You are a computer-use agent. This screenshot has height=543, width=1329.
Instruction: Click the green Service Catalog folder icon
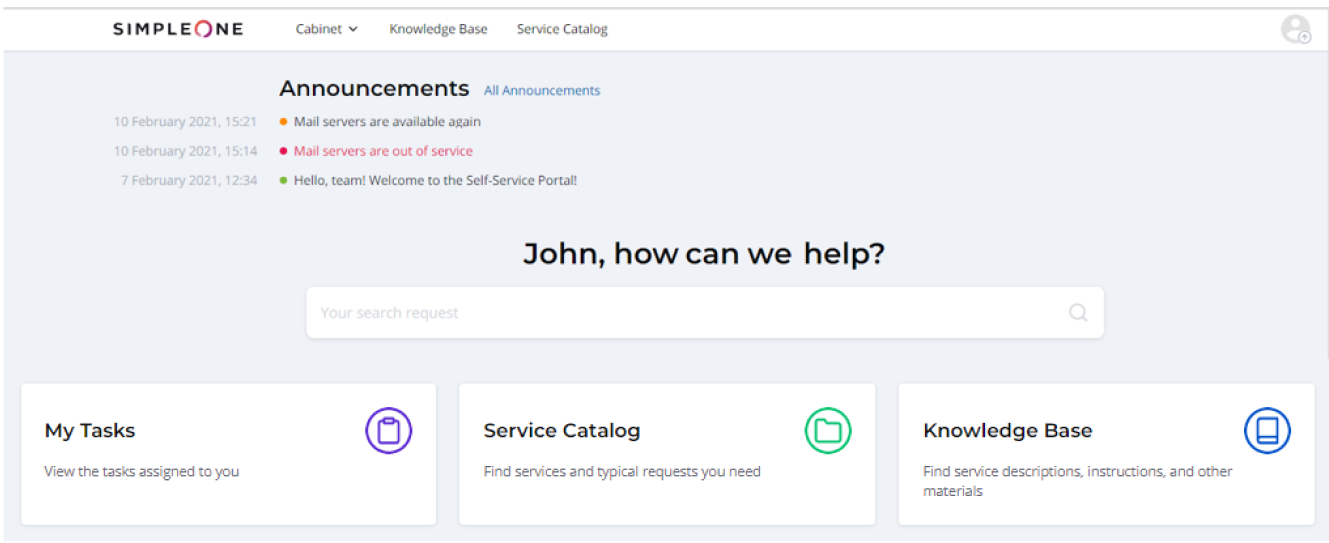point(828,431)
